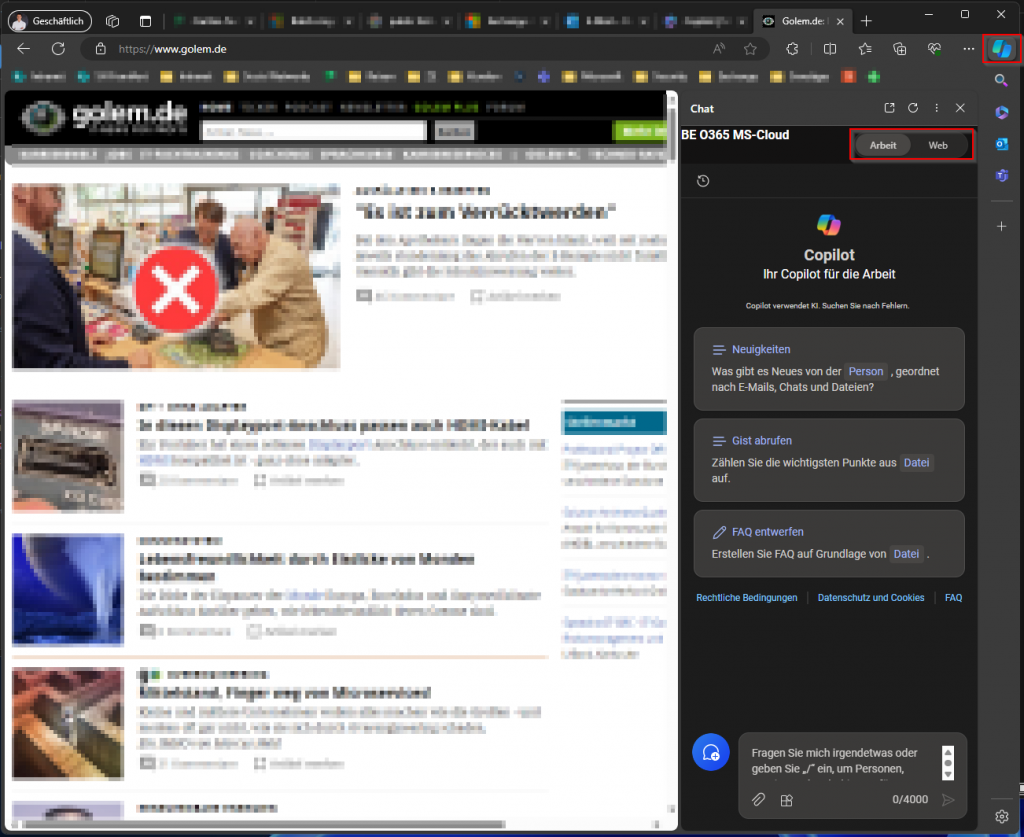The image size is (1024, 837).
Task: Open Edge settings and more menu
Action: click(x=968, y=48)
